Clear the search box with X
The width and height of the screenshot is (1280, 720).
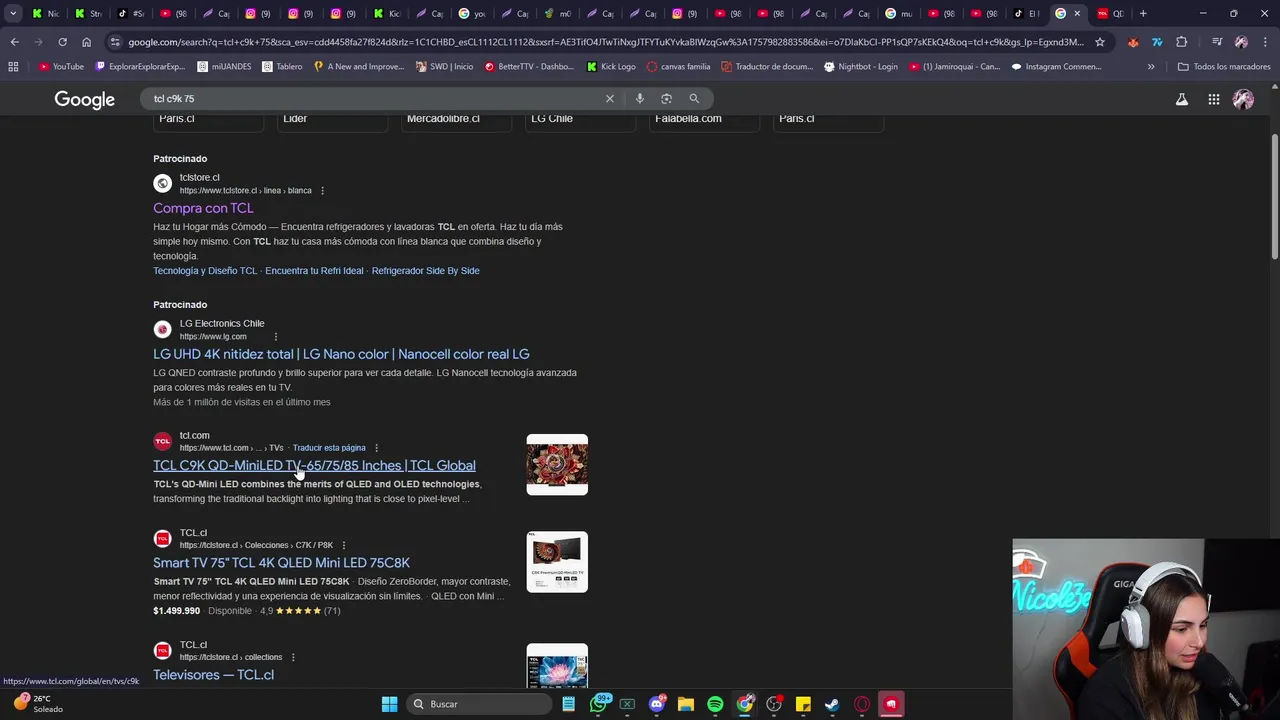[609, 98]
